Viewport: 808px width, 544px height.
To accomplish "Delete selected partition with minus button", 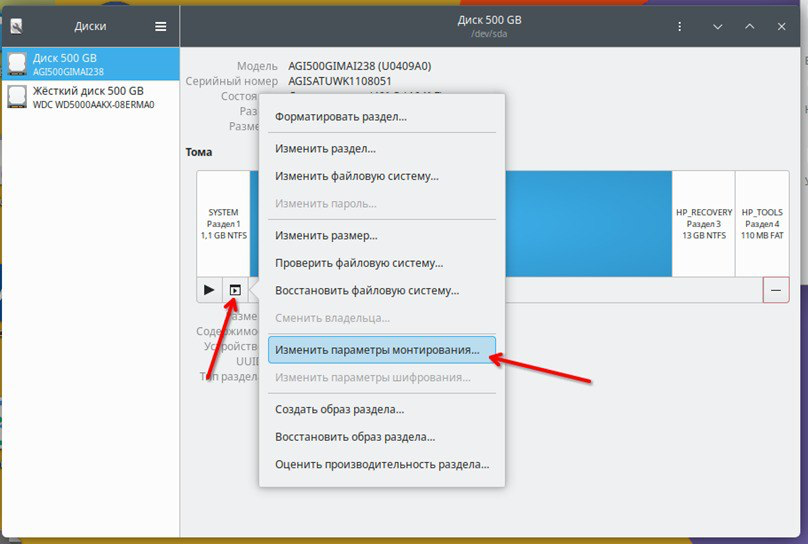I will click(776, 290).
